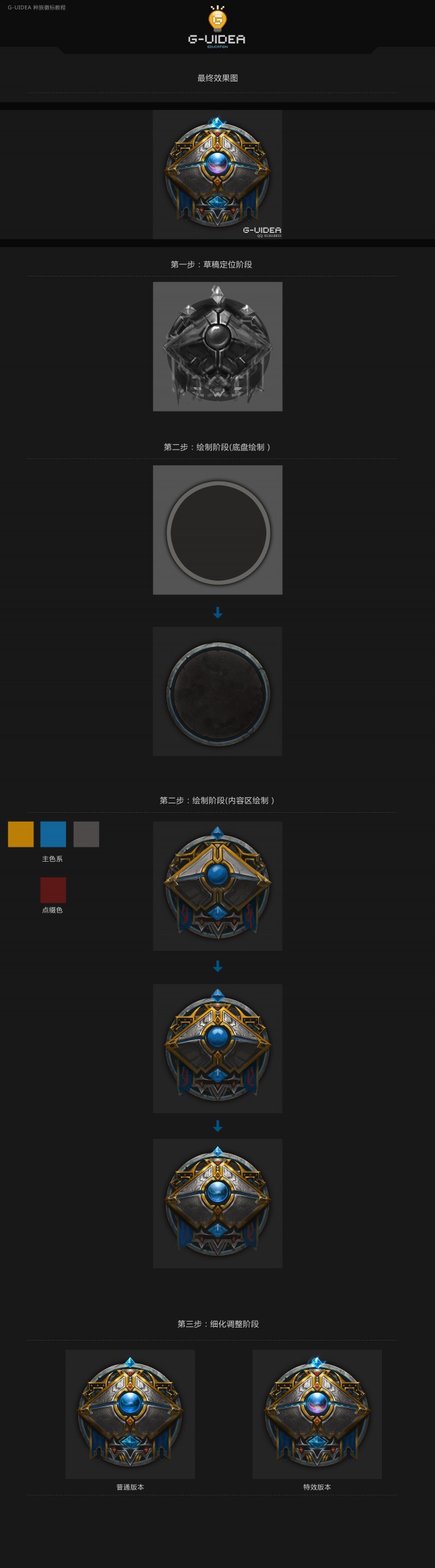Select the 普通版本 emblem image

tap(130, 1414)
